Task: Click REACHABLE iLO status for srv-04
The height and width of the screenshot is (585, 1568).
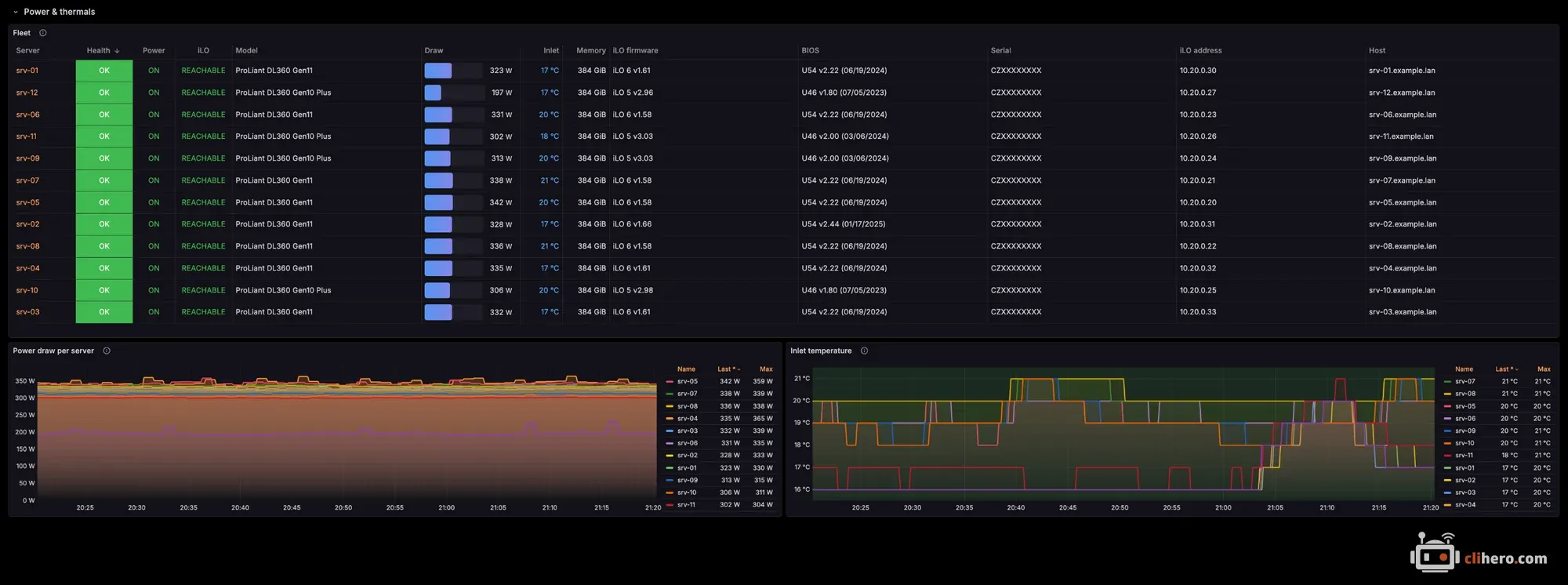Action: (x=203, y=268)
